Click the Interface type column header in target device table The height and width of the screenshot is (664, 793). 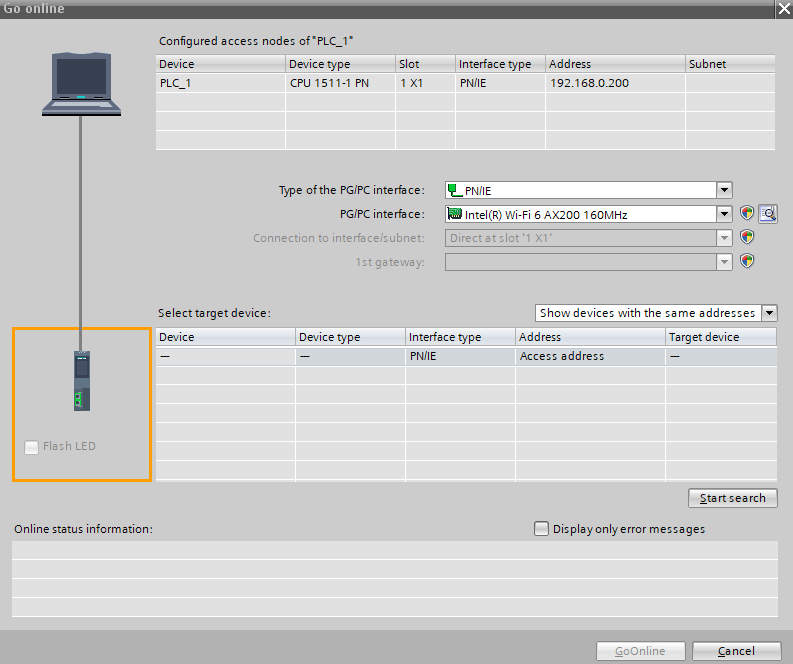click(460, 337)
